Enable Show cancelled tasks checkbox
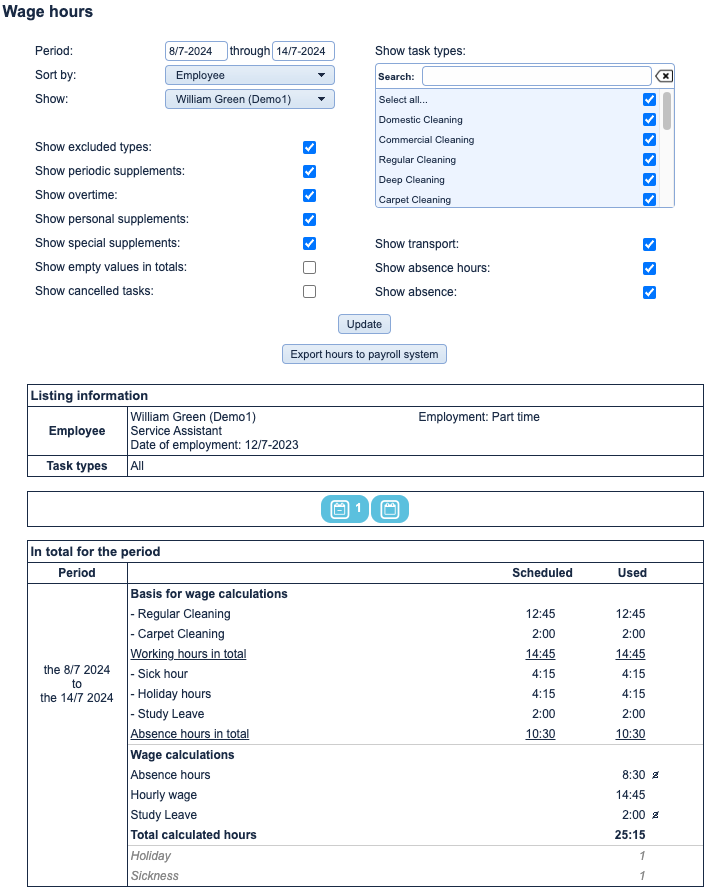The width and height of the screenshot is (712, 893). [x=309, y=291]
